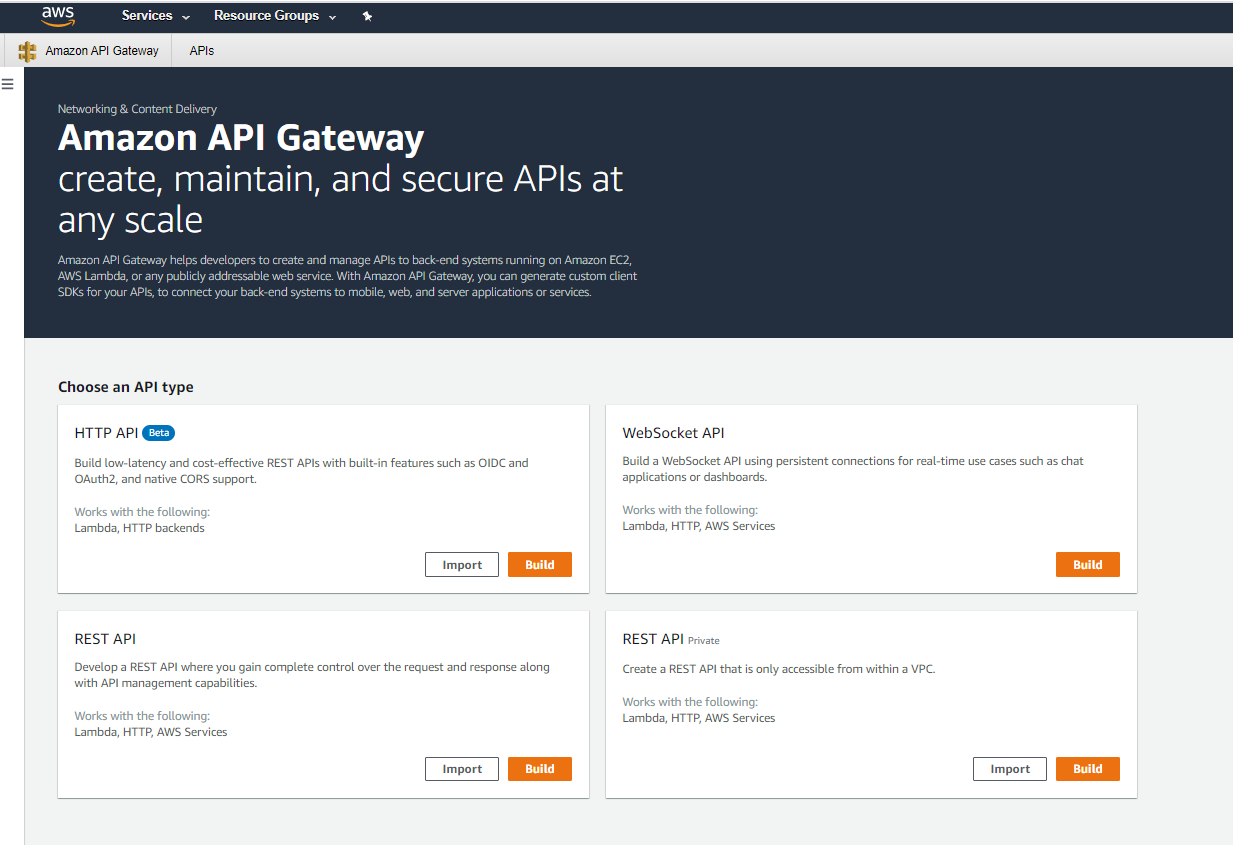Screen dimensions: 1233x845
Task: Open the Amazon API Gateway breadcrumb
Action: 102,51
